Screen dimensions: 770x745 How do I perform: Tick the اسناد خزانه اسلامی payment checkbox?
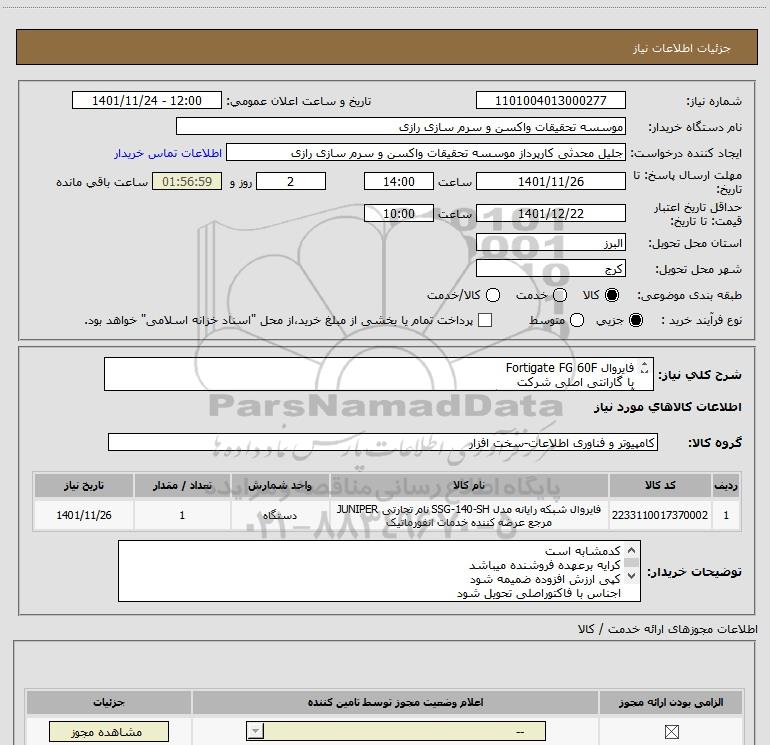tap(485, 320)
